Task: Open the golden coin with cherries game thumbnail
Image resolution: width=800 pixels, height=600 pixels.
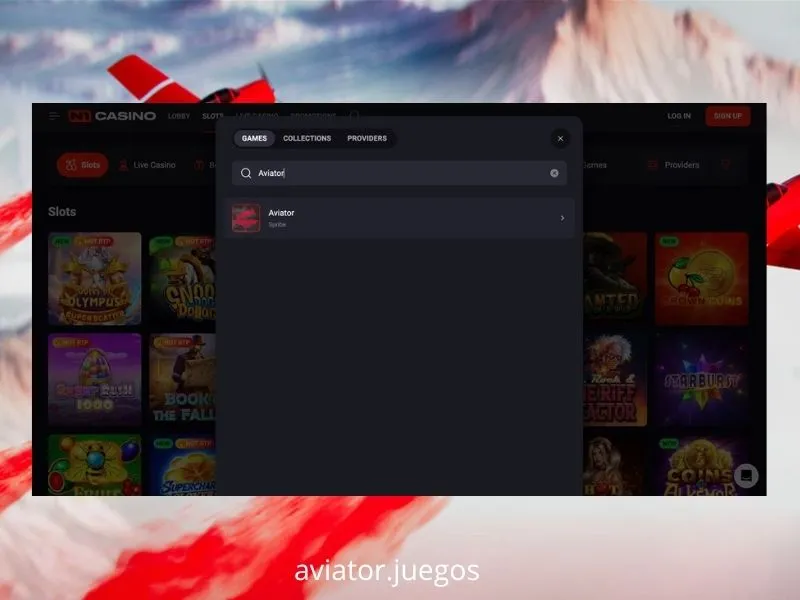Action: [702, 279]
